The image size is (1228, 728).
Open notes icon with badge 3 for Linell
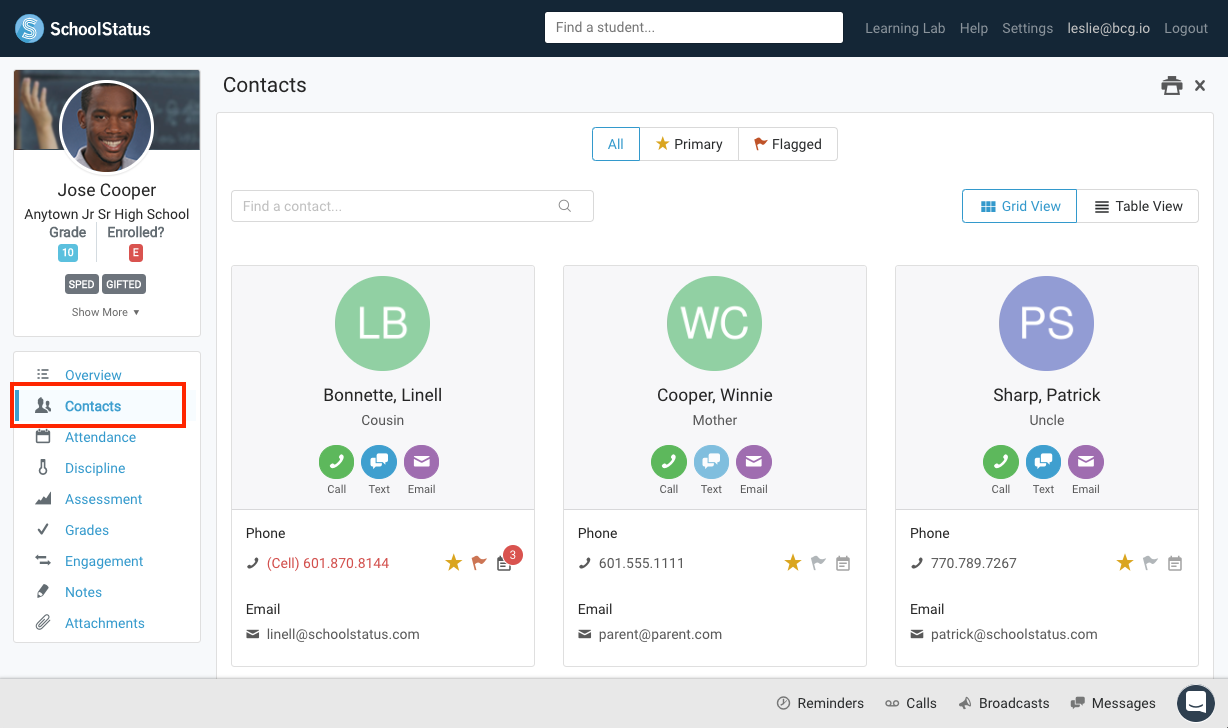[504, 564]
